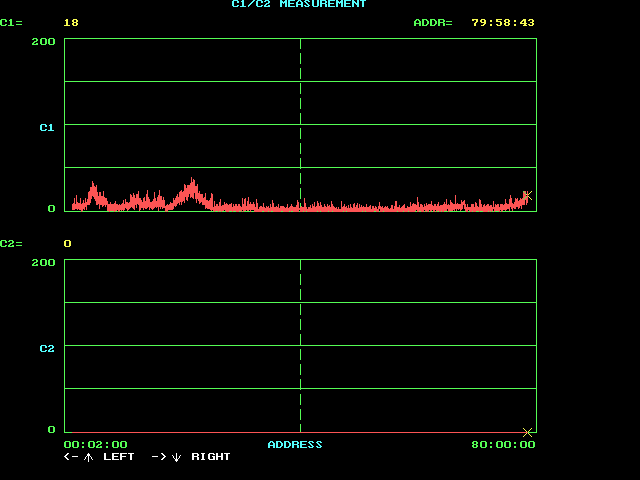The height and width of the screenshot is (480, 640).
Task: Click the C1/C2 MEASUREMENT title
Action: 299,4
